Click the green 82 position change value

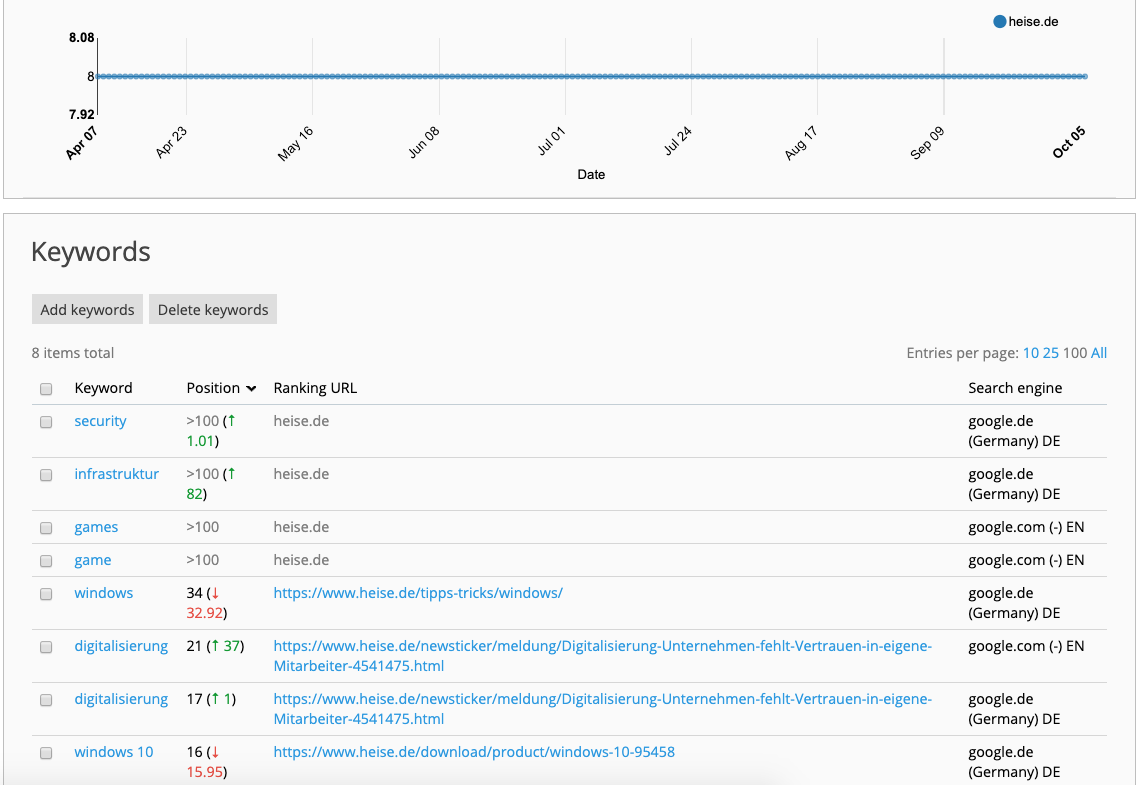(195, 494)
